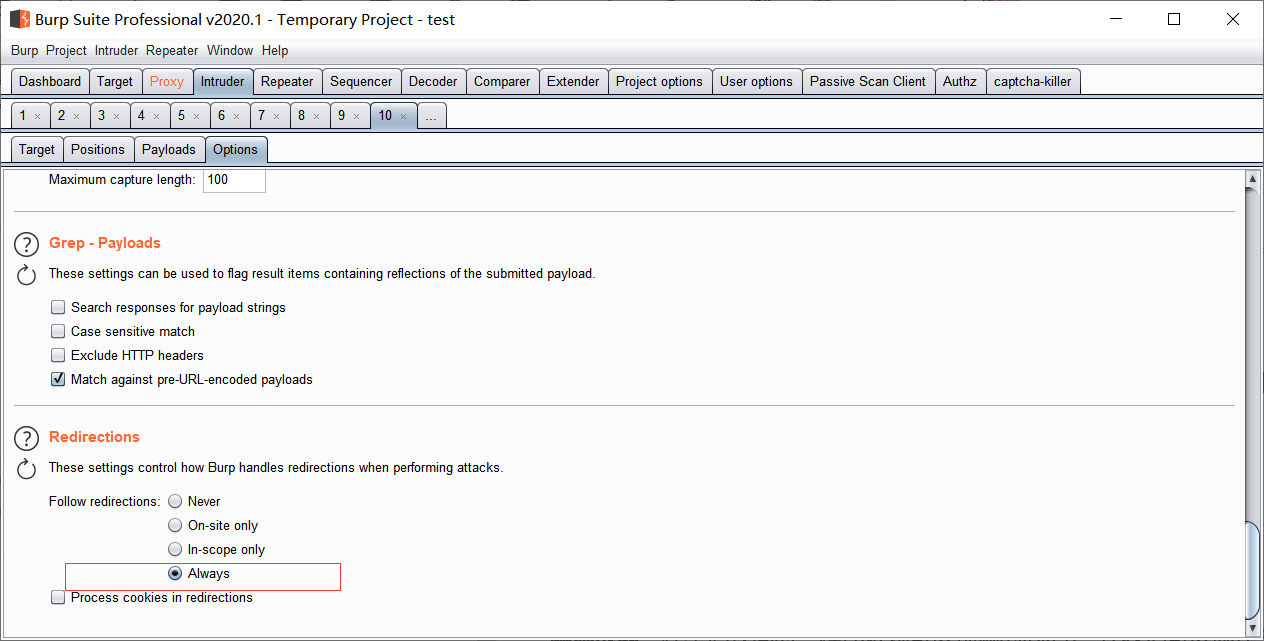Switch to the Dashboard tab
1264x641 pixels.
[50, 82]
